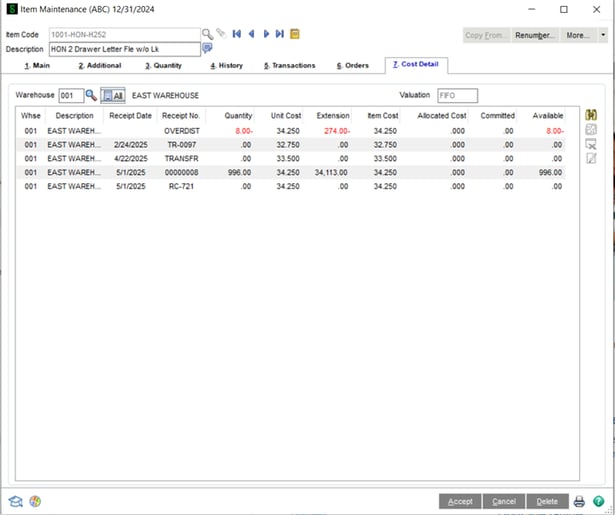Click the Warehouse lookup magnifier
615x515 pixels.
[x=90, y=96]
